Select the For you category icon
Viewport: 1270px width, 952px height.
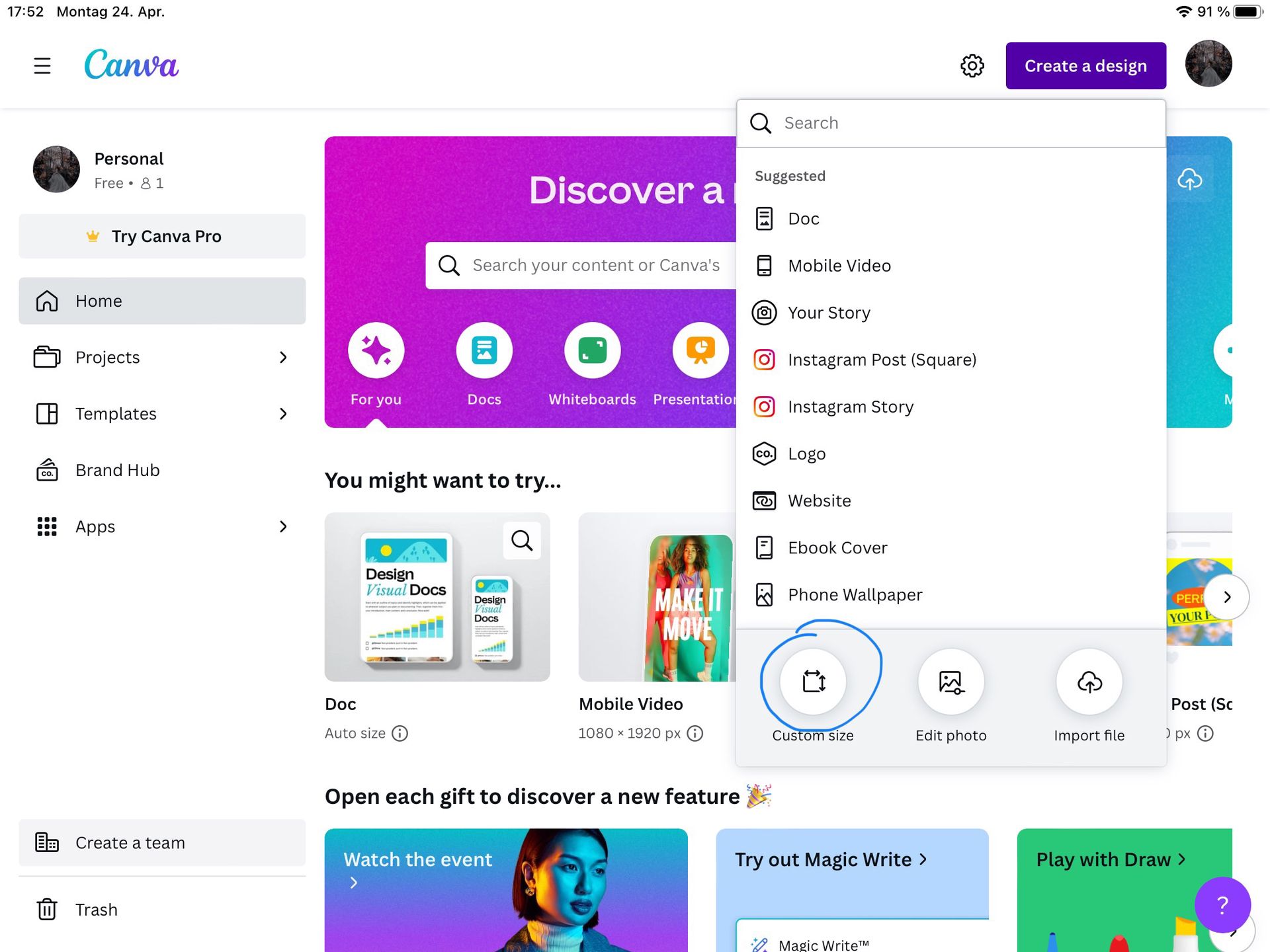click(x=376, y=350)
